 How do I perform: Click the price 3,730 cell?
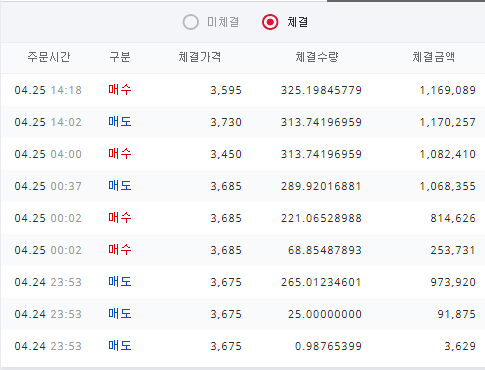click(x=226, y=122)
